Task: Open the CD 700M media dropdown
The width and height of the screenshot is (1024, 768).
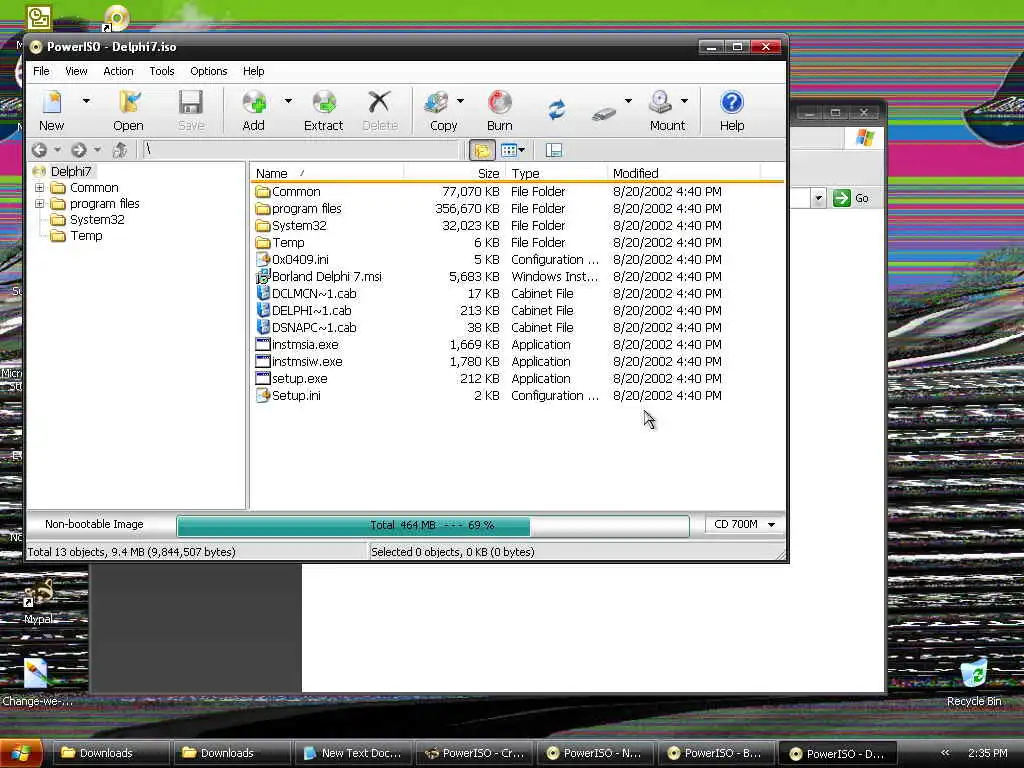Action: click(x=744, y=524)
